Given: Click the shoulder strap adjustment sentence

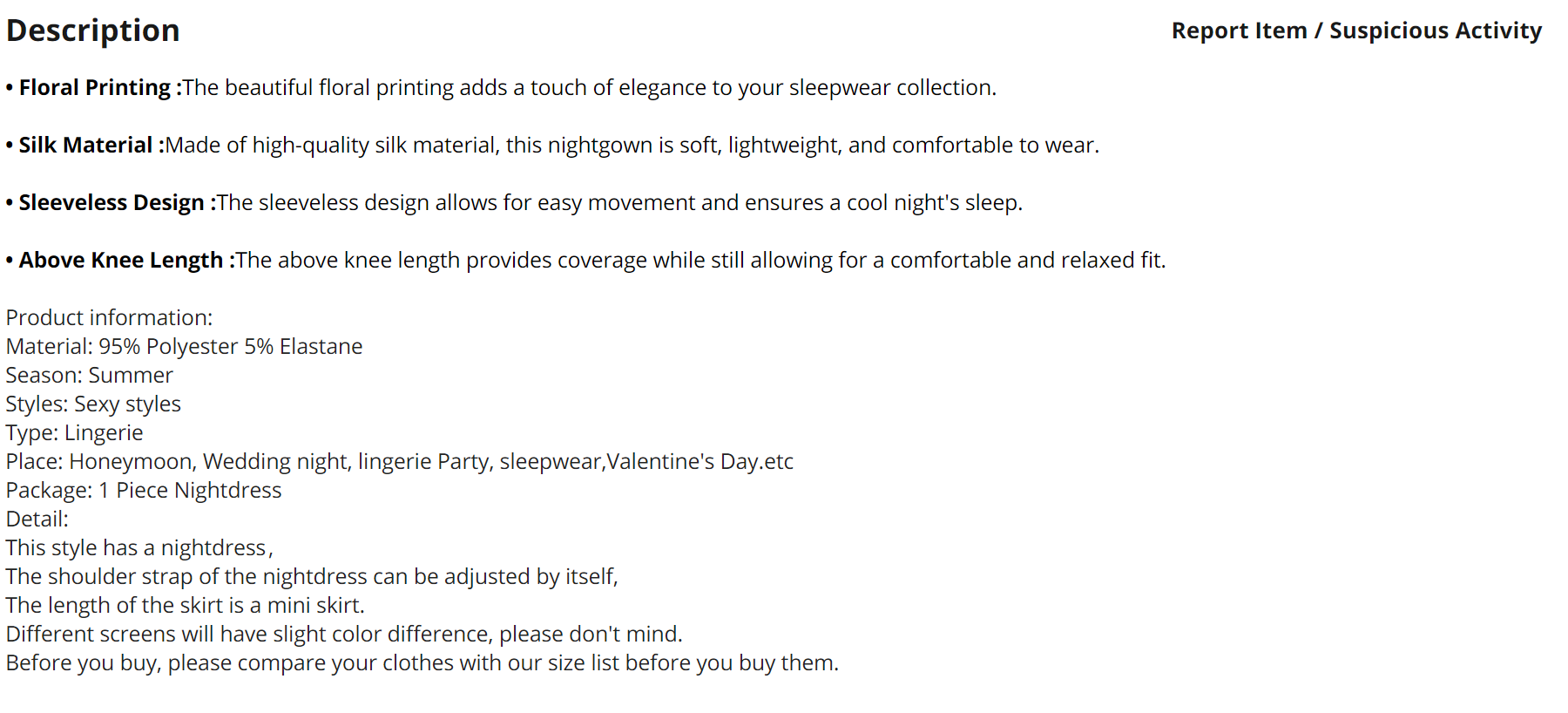Looking at the screenshot, I should click(x=312, y=576).
